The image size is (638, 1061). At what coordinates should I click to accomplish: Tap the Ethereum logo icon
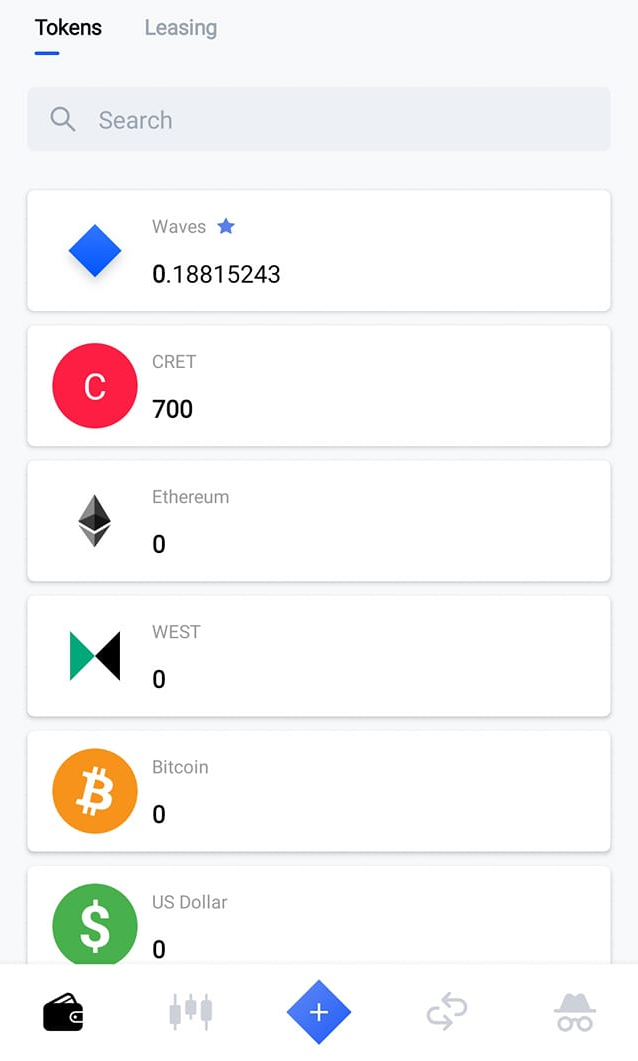95,521
